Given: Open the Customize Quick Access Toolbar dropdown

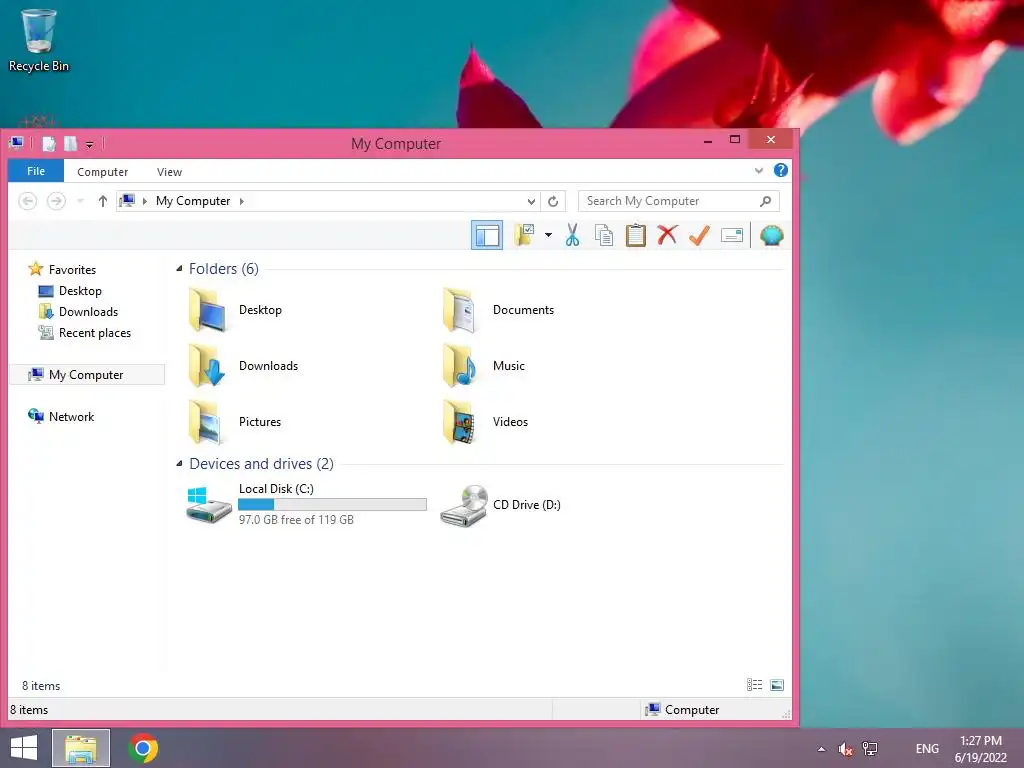Looking at the screenshot, I should coord(89,144).
